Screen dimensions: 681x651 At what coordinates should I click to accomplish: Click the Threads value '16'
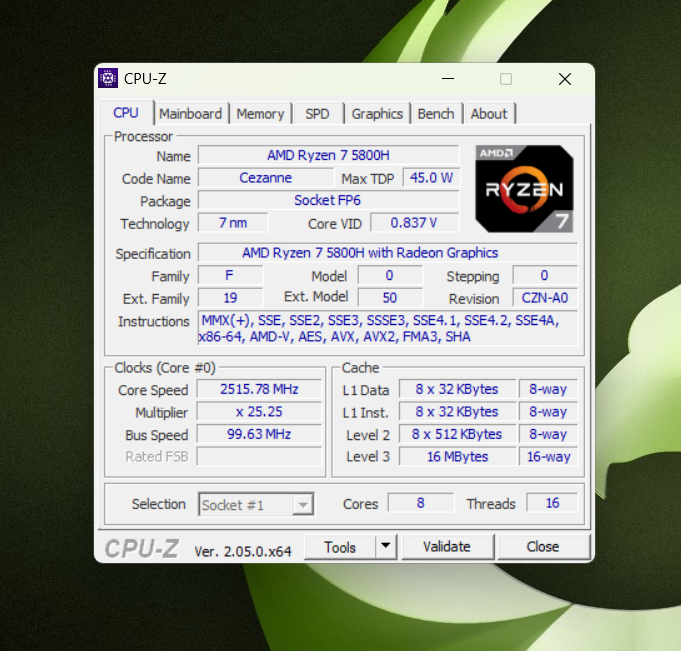[x=552, y=503]
